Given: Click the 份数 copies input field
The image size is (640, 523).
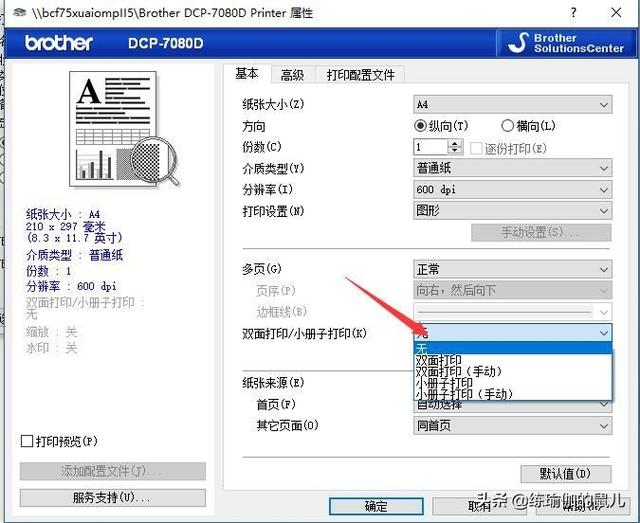Looking at the screenshot, I should (x=431, y=147).
